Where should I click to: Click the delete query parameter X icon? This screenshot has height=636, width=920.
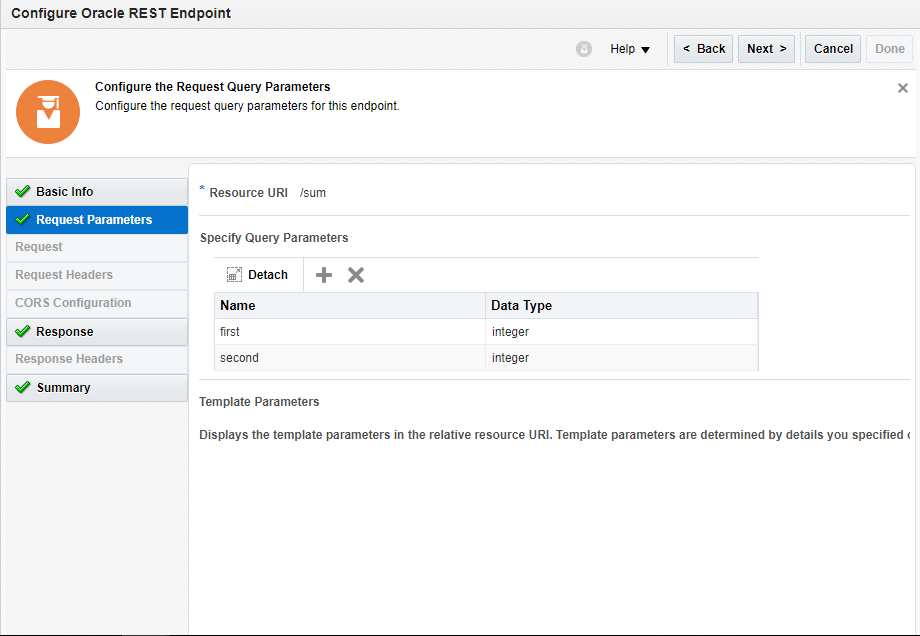356,275
